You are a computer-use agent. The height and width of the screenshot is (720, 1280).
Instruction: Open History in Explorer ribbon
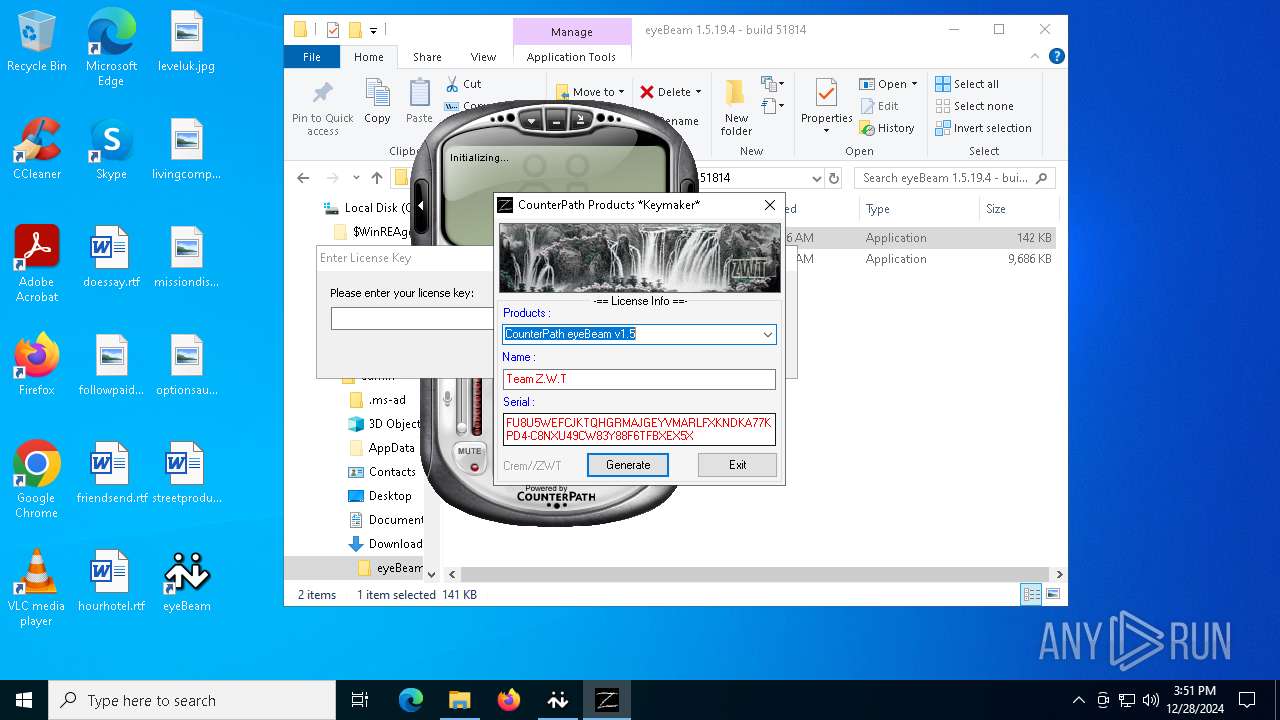[x=886, y=128]
